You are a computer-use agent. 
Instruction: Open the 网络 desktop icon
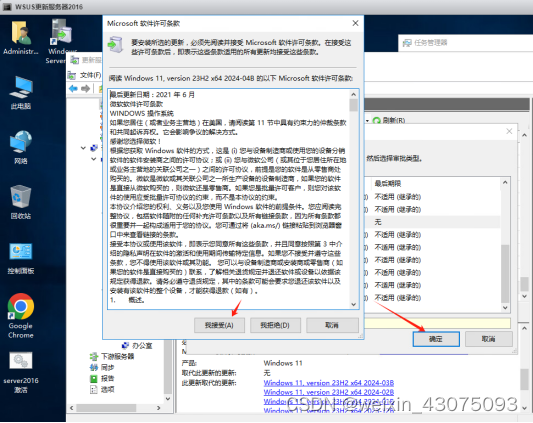point(21,147)
